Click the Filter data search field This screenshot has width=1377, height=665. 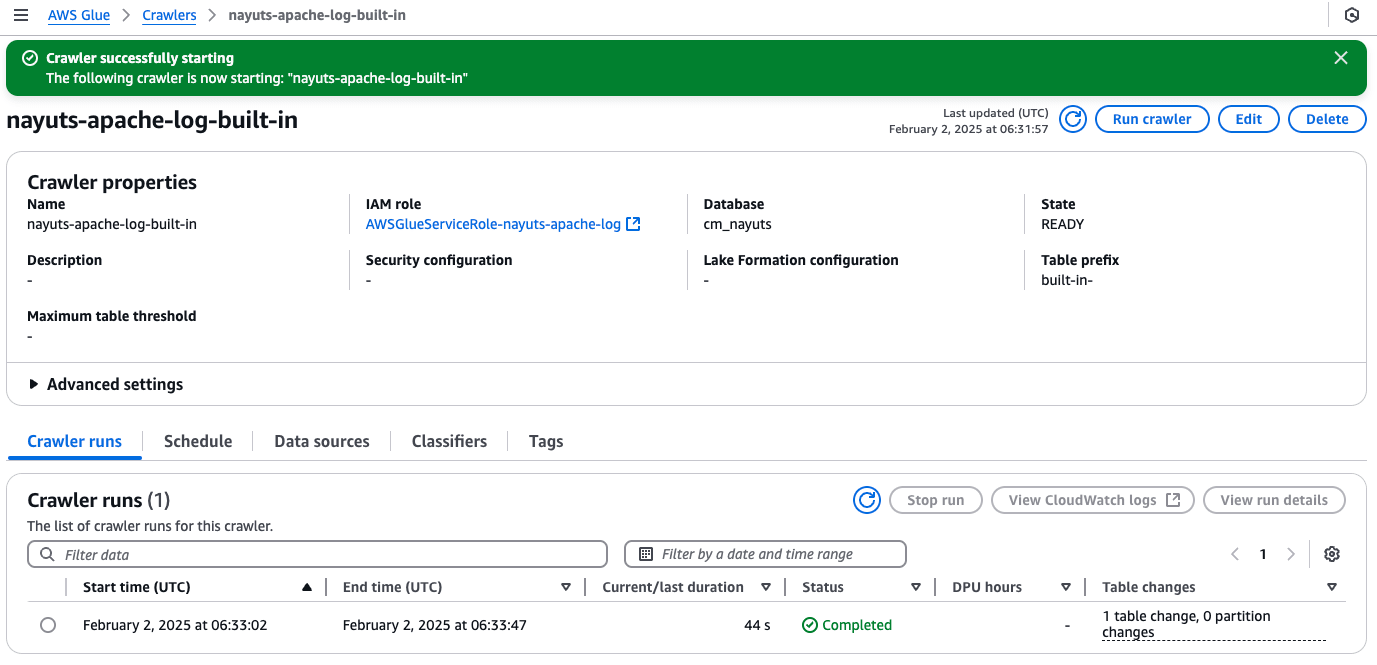click(317, 554)
